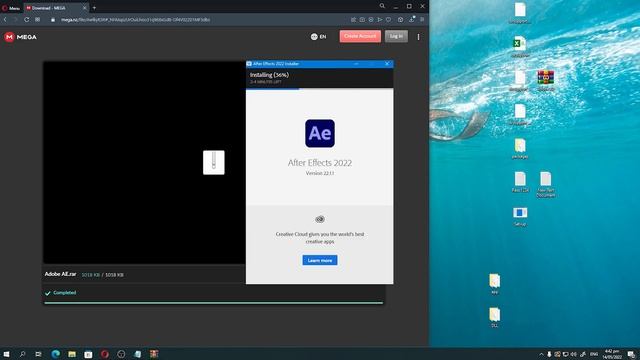The height and width of the screenshot is (360, 640).
Task: Open a new browser tab with plus
Action: pos(94,7)
